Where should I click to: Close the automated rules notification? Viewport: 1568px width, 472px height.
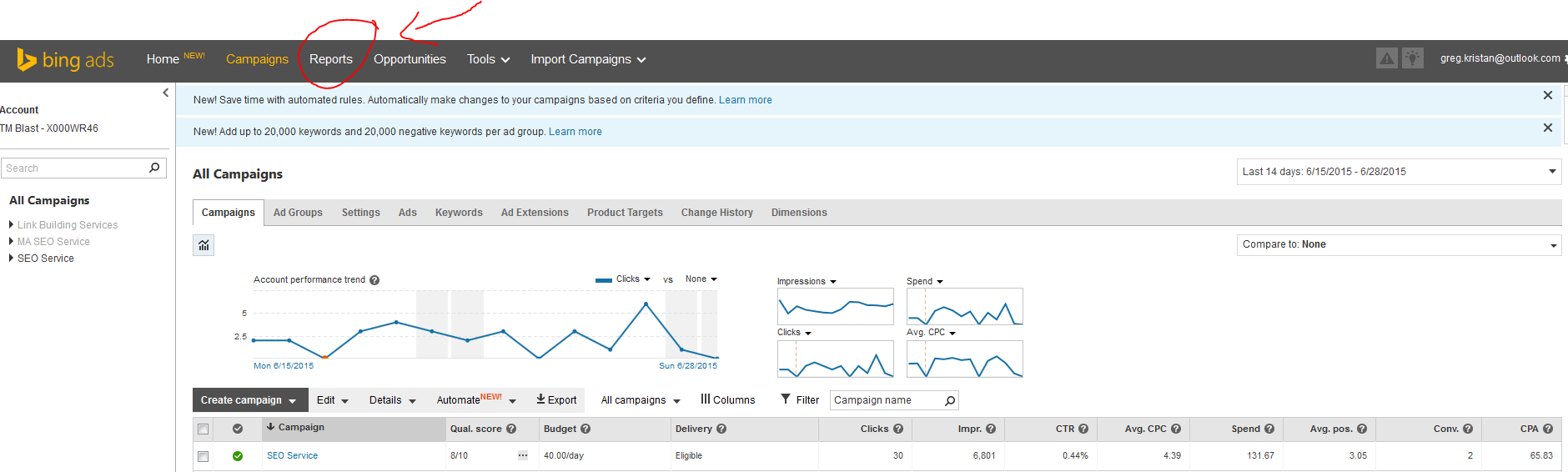(1547, 95)
